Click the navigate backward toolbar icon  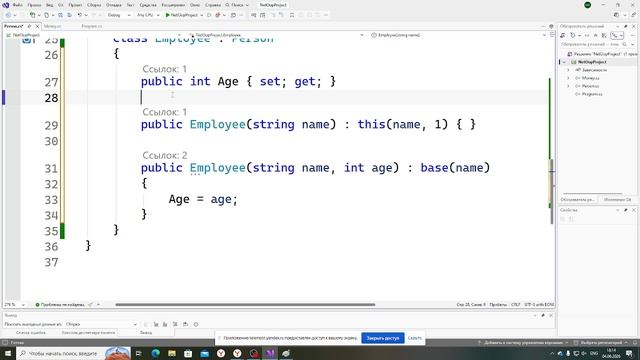(x=8, y=15)
